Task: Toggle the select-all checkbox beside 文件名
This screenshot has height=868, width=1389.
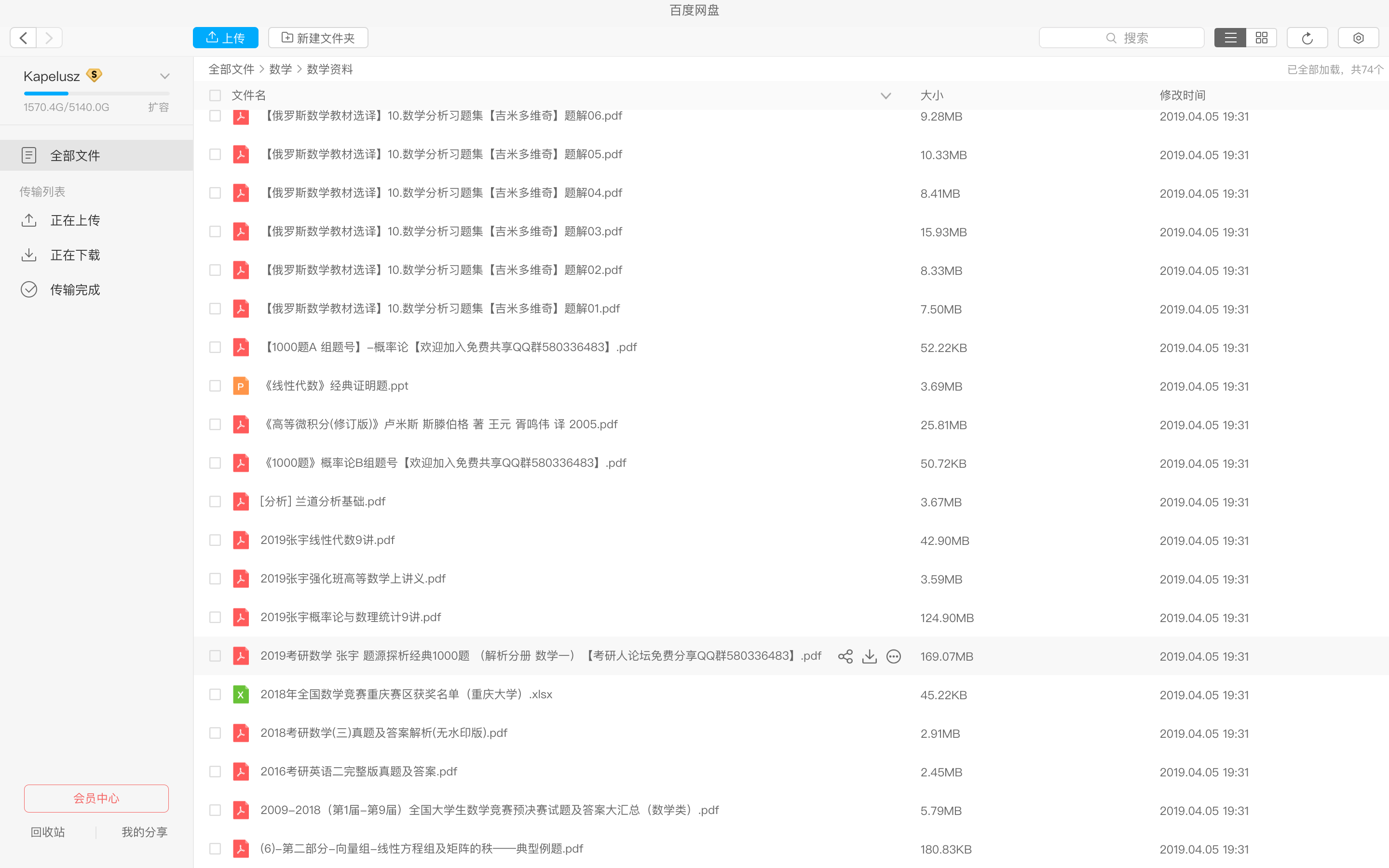Action: coord(215,95)
